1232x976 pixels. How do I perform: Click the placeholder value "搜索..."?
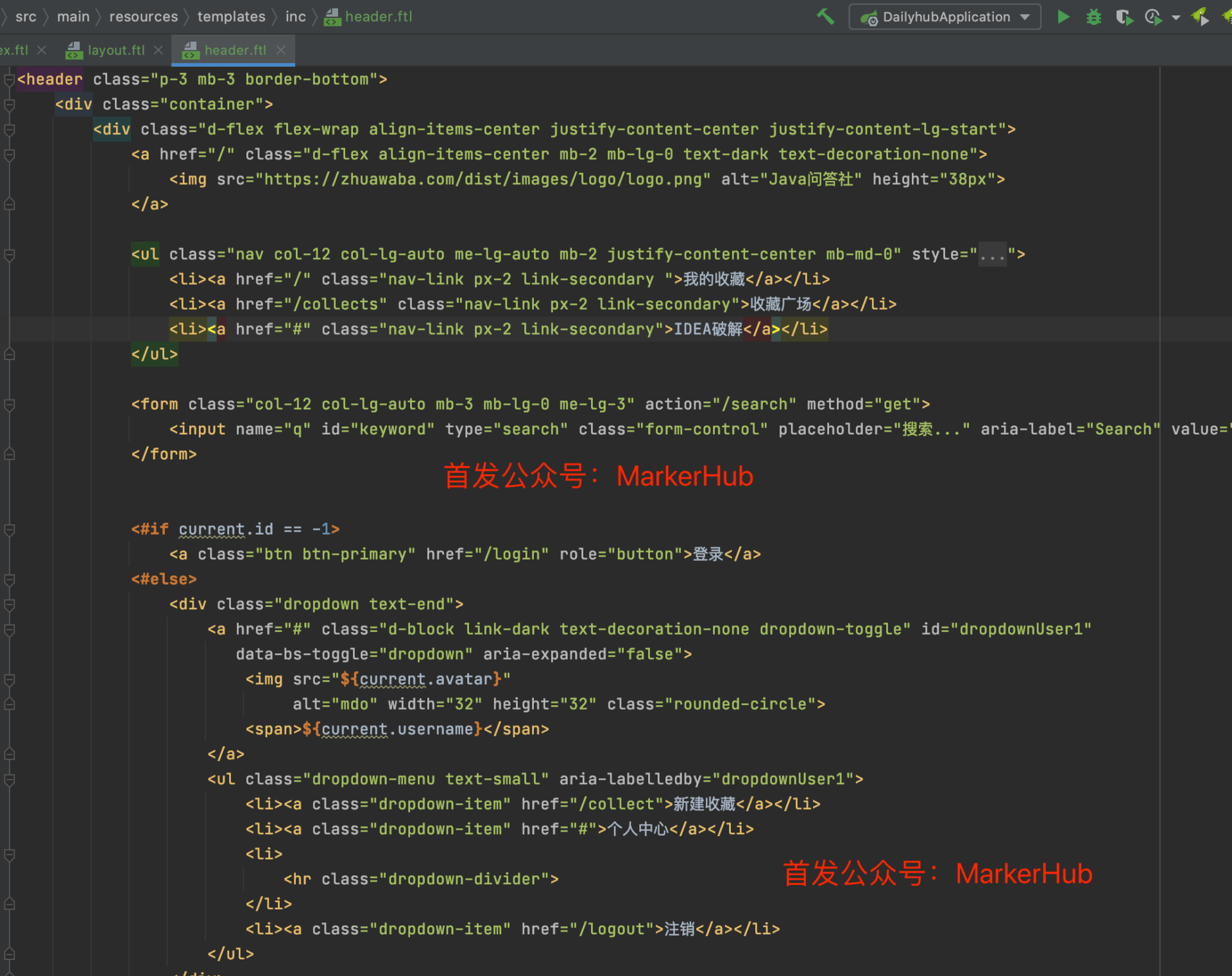(x=931, y=430)
